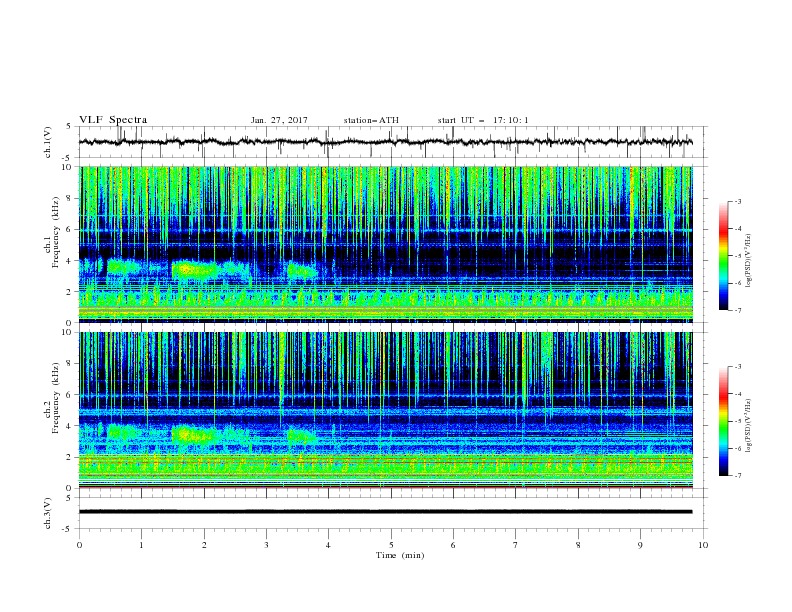Screen dimensions: 792x612
Task: Click the time axis tick label '0'
Action: [79, 545]
